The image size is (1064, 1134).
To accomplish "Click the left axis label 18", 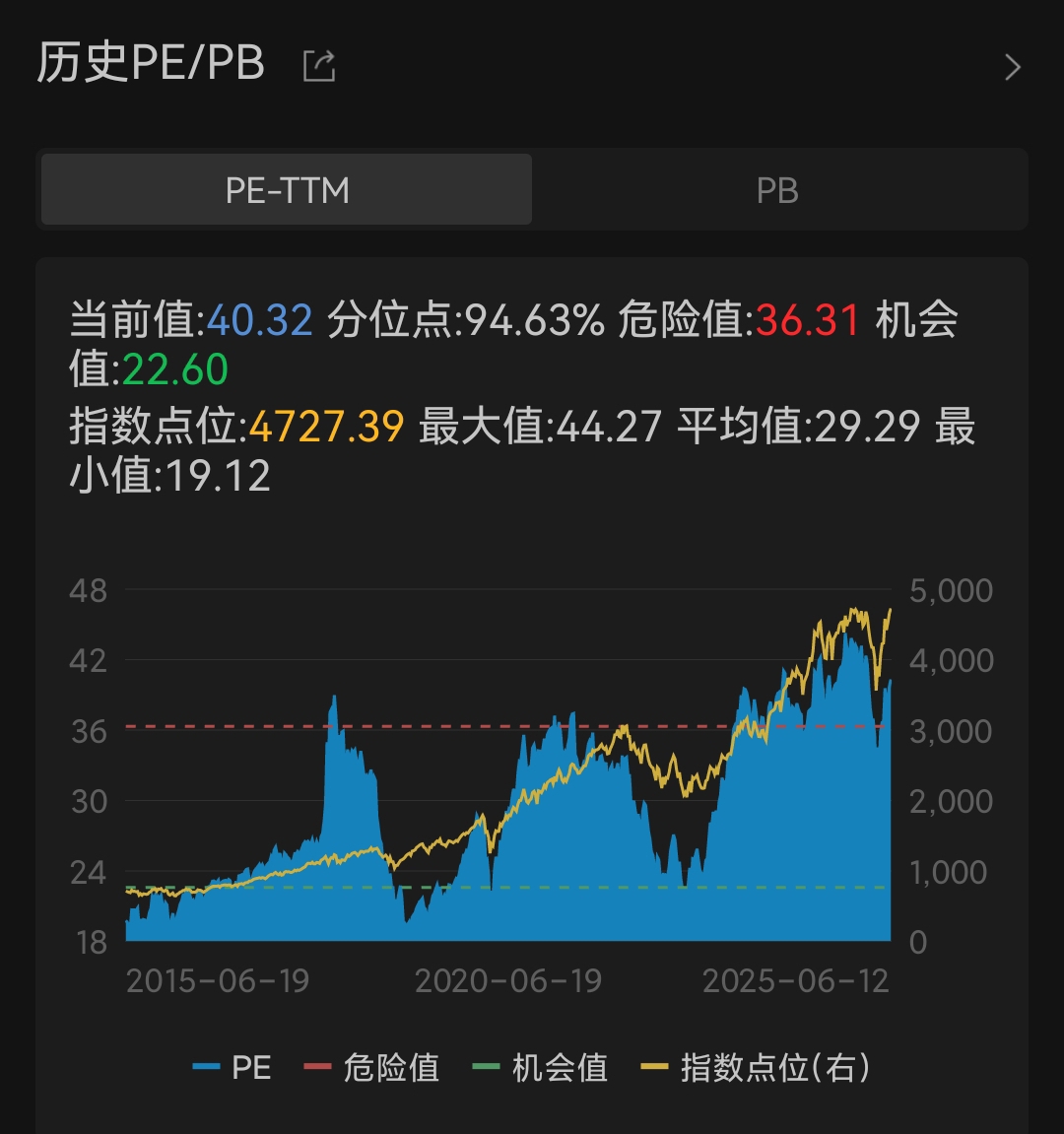I will tap(92, 943).
